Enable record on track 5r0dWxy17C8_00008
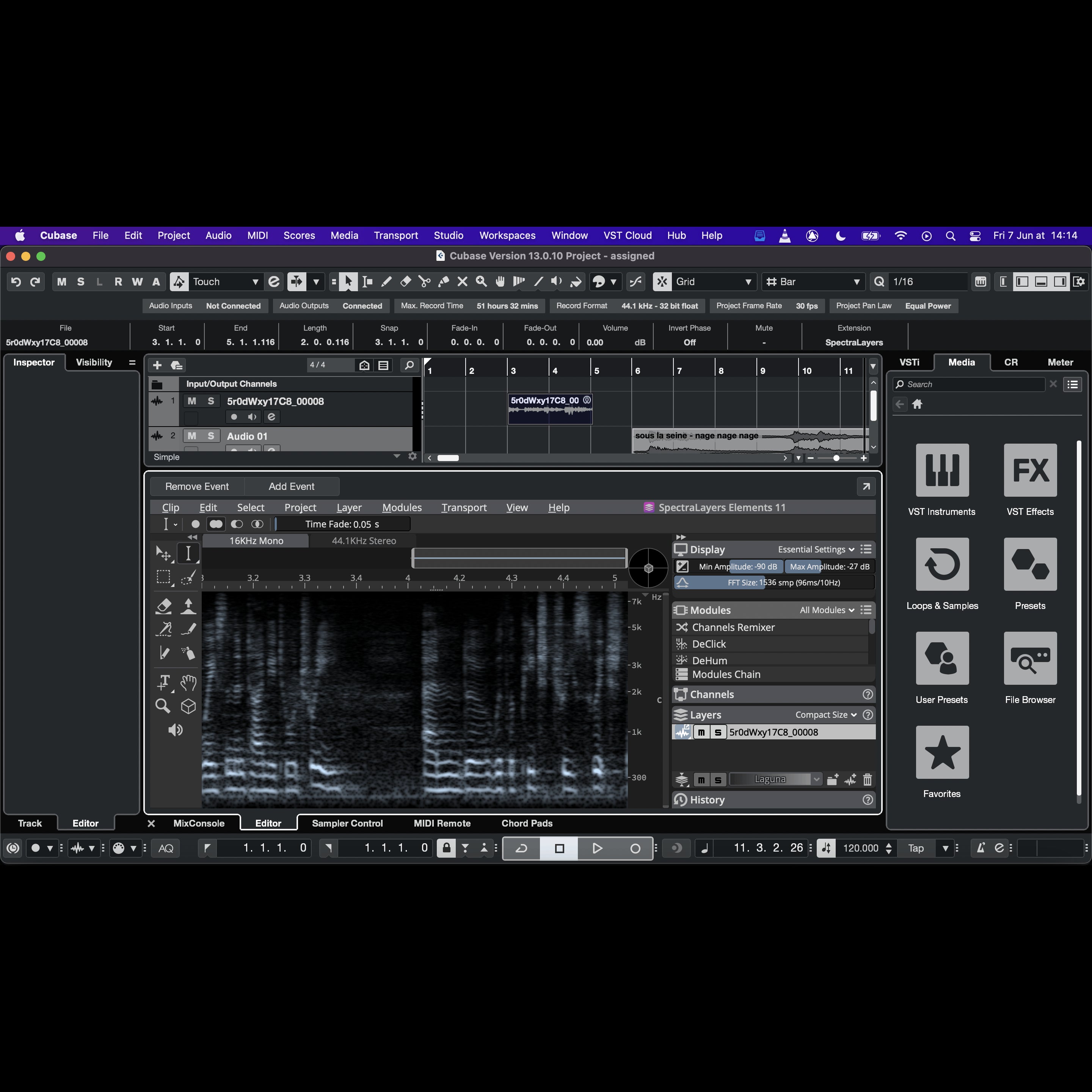The image size is (1092, 1092). pyautogui.click(x=234, y=417)
